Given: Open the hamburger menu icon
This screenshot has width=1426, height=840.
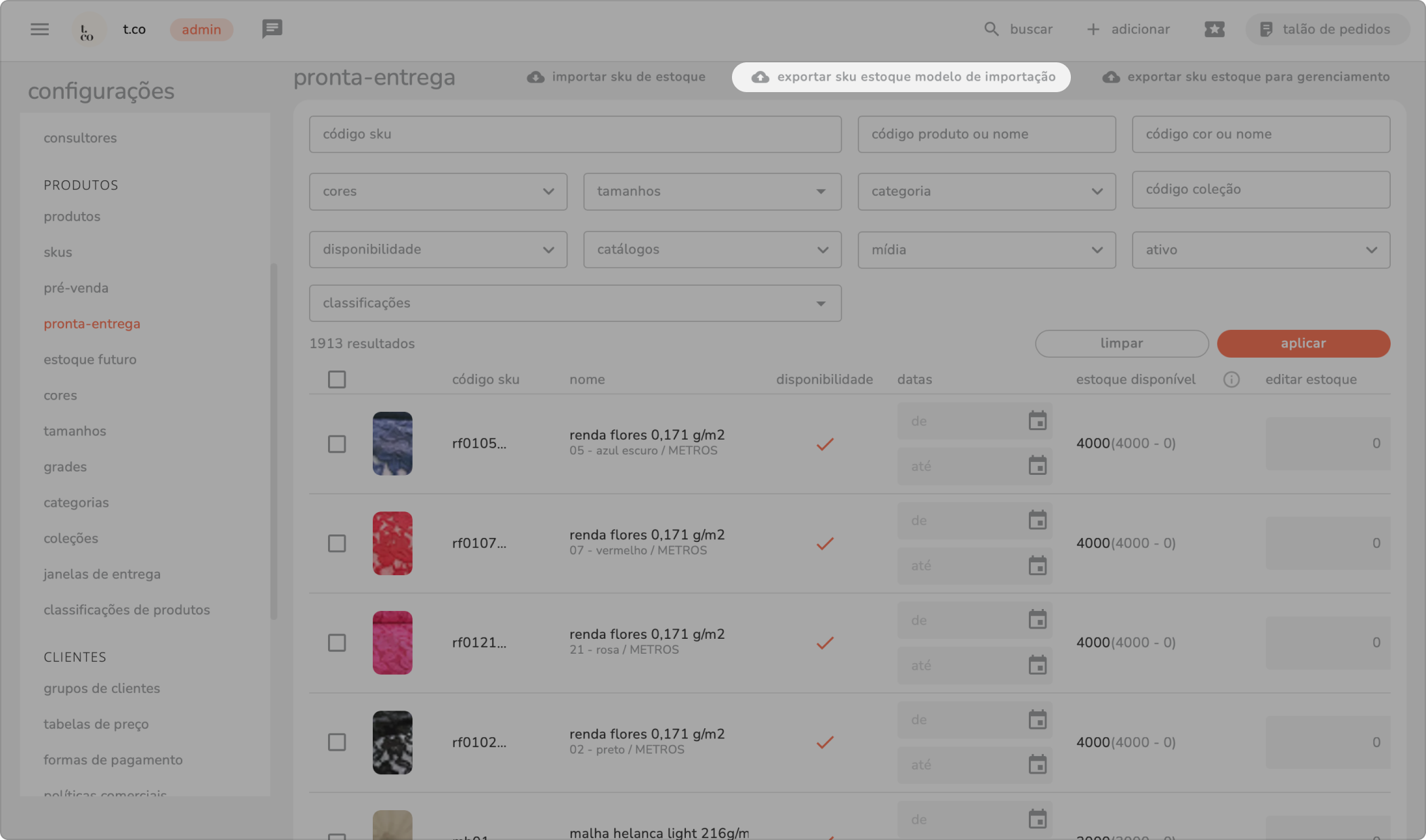Looking at the screenshot, I should click(39, 29).
